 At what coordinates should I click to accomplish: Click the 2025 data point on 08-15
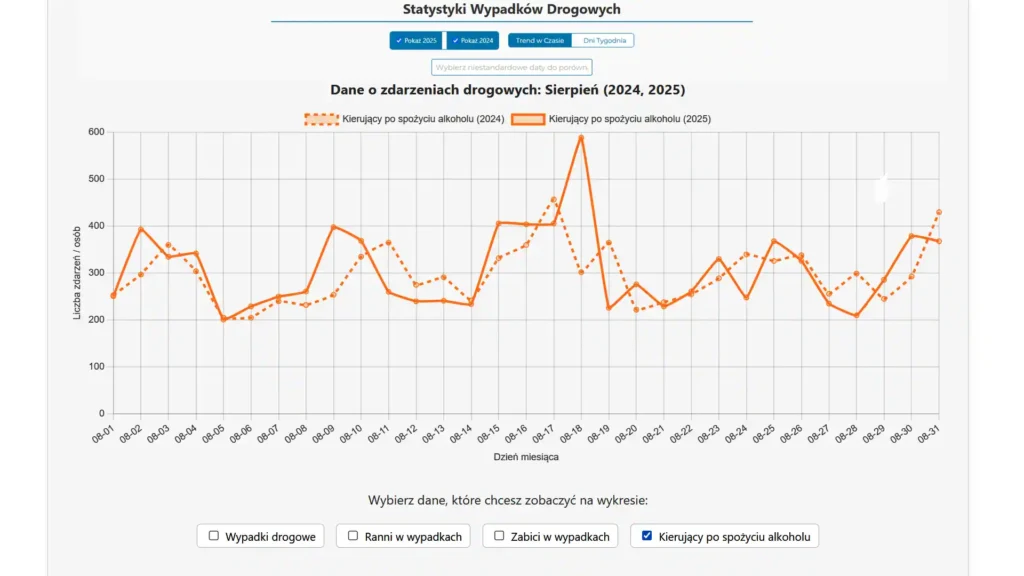coord(498,223)
